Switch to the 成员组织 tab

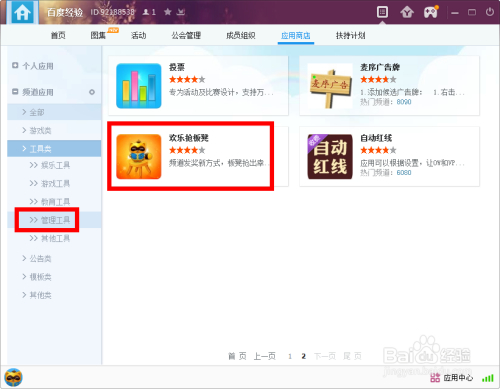pyautogui.click(x=241, y=35)
